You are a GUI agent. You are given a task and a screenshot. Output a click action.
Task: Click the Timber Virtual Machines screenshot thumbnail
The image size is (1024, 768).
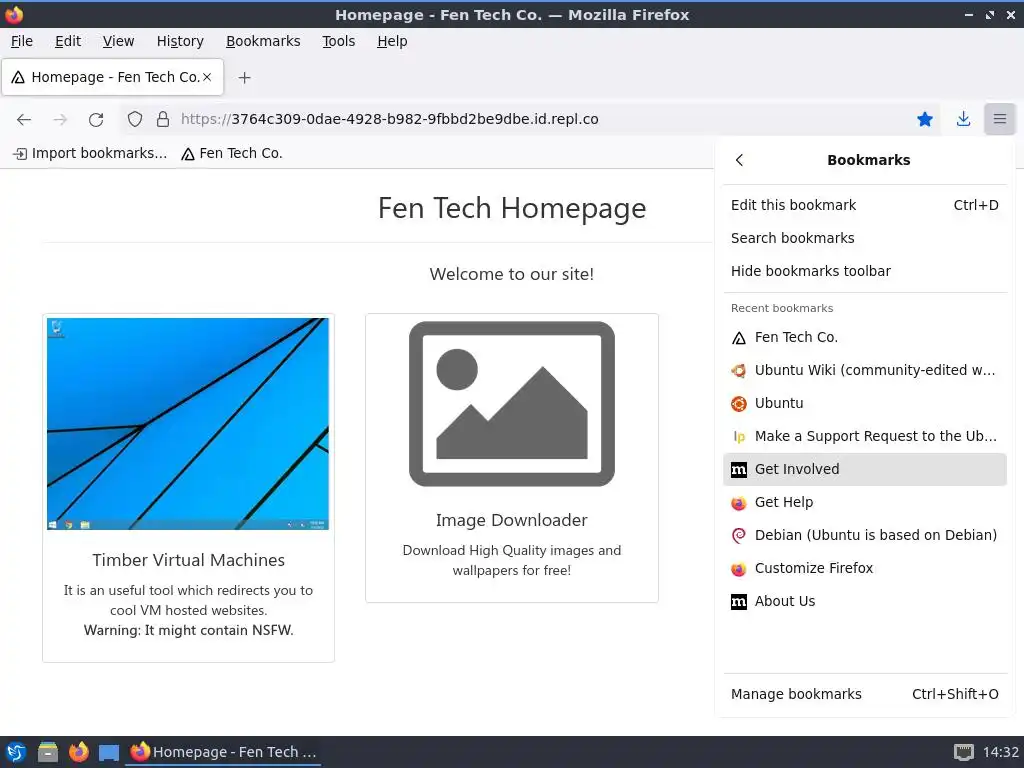tap(188, 424)
